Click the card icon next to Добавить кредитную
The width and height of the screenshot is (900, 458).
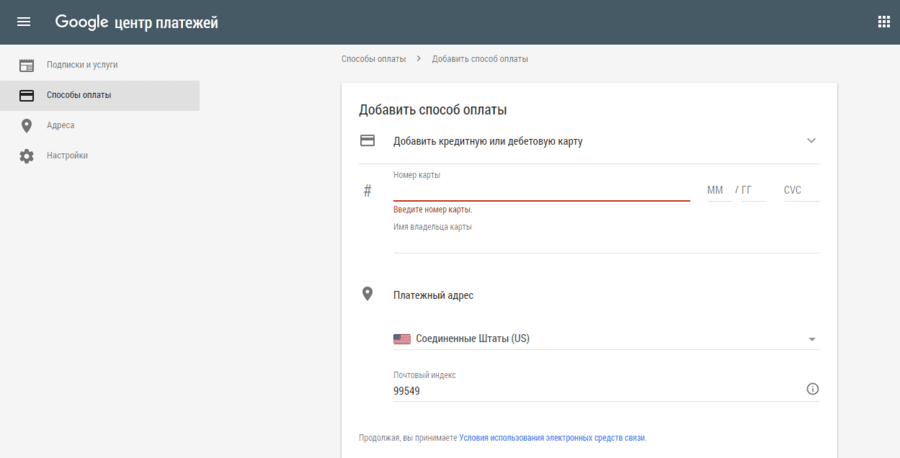[x=367, y=141]
